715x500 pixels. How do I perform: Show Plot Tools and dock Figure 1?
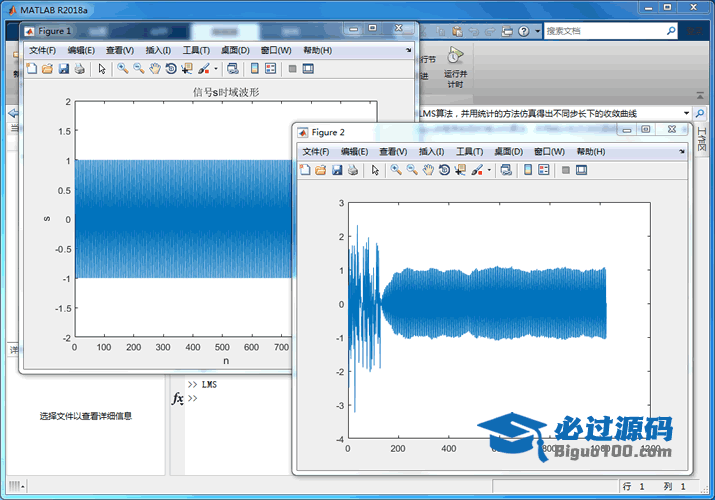[308, 69]
